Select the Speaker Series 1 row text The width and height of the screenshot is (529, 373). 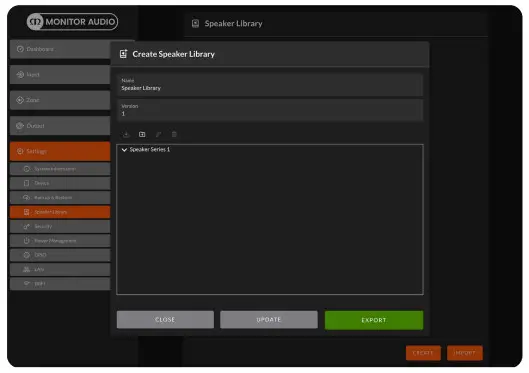tap(150, 149)
